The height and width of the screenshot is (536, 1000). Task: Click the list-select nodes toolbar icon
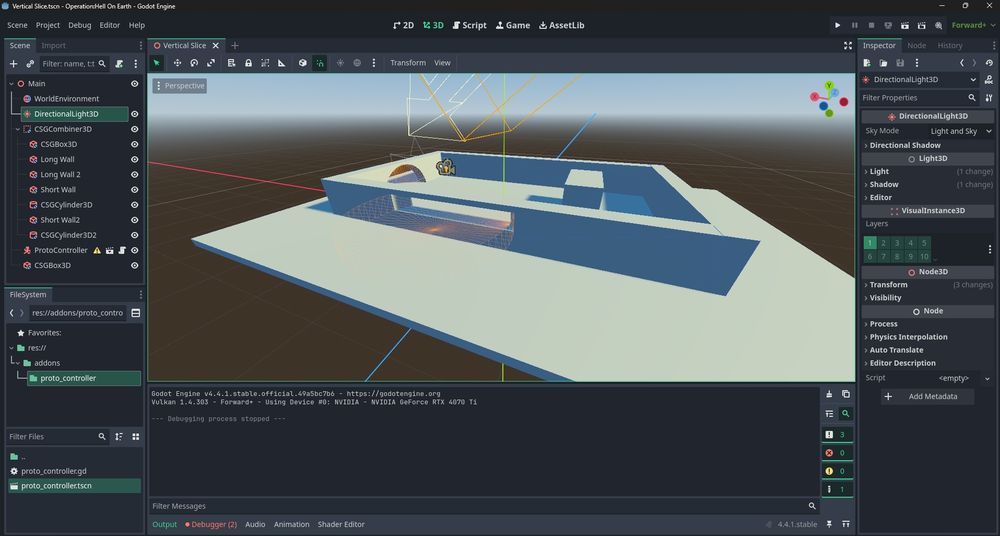tap(232, 63)
